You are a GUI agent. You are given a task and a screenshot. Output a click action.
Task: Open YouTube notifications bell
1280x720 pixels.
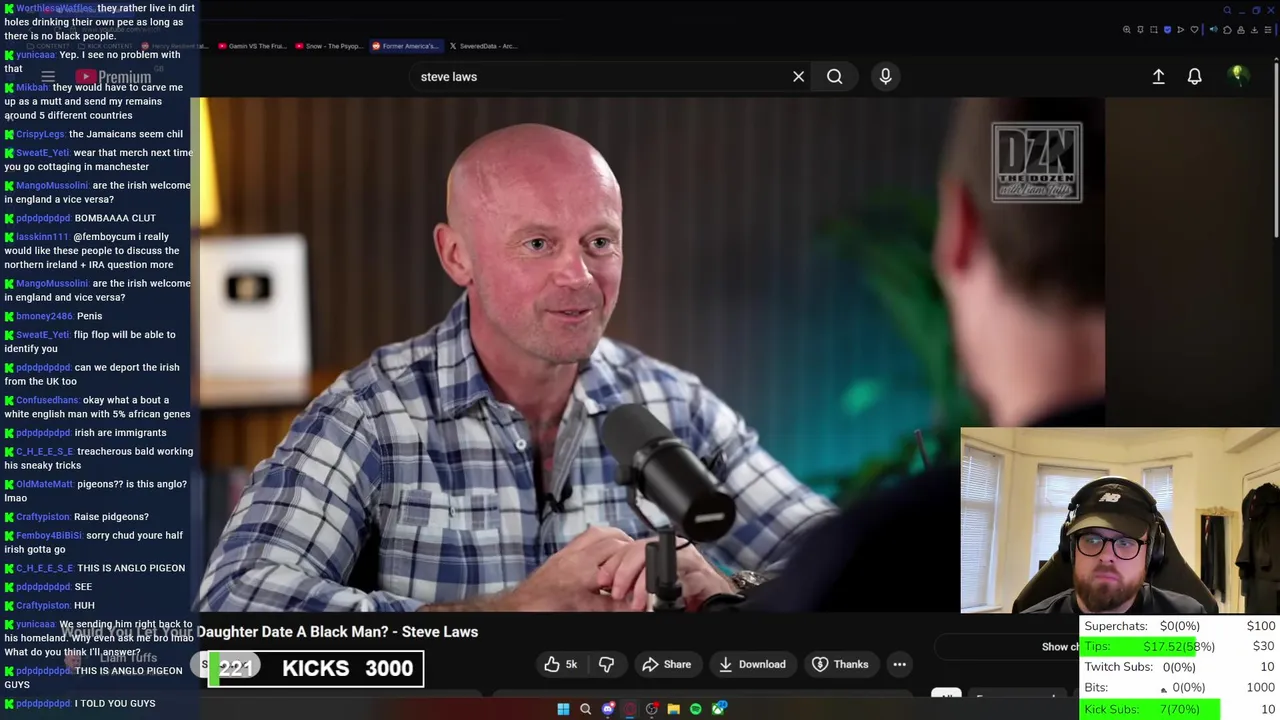(x=1194, y=76)
